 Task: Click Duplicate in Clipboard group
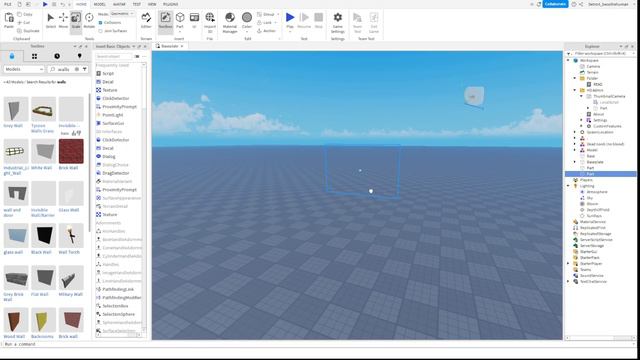pos(28,31)
